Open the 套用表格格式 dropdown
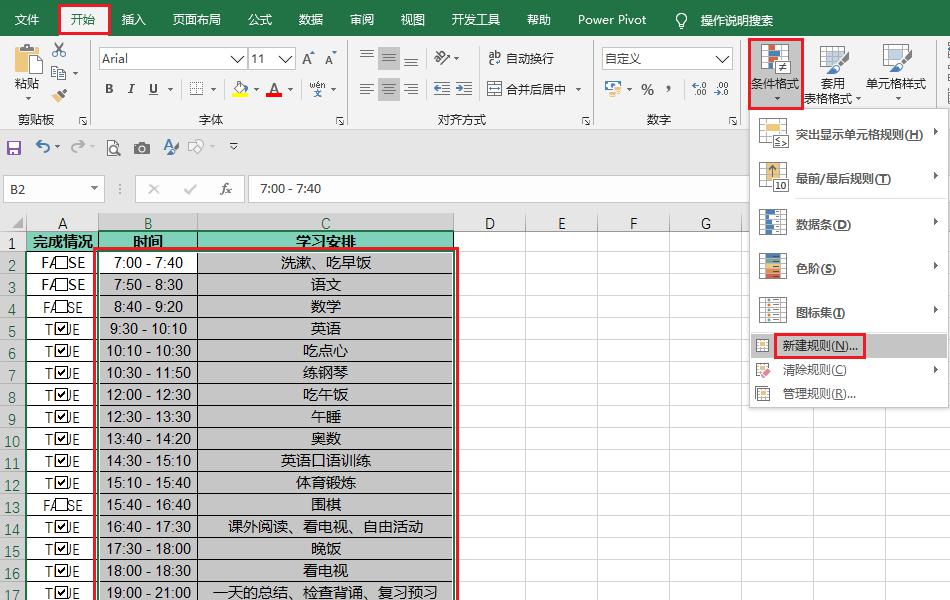Image resolution: width=950 pixels, height=600 pixels. [x=832, y=75]
